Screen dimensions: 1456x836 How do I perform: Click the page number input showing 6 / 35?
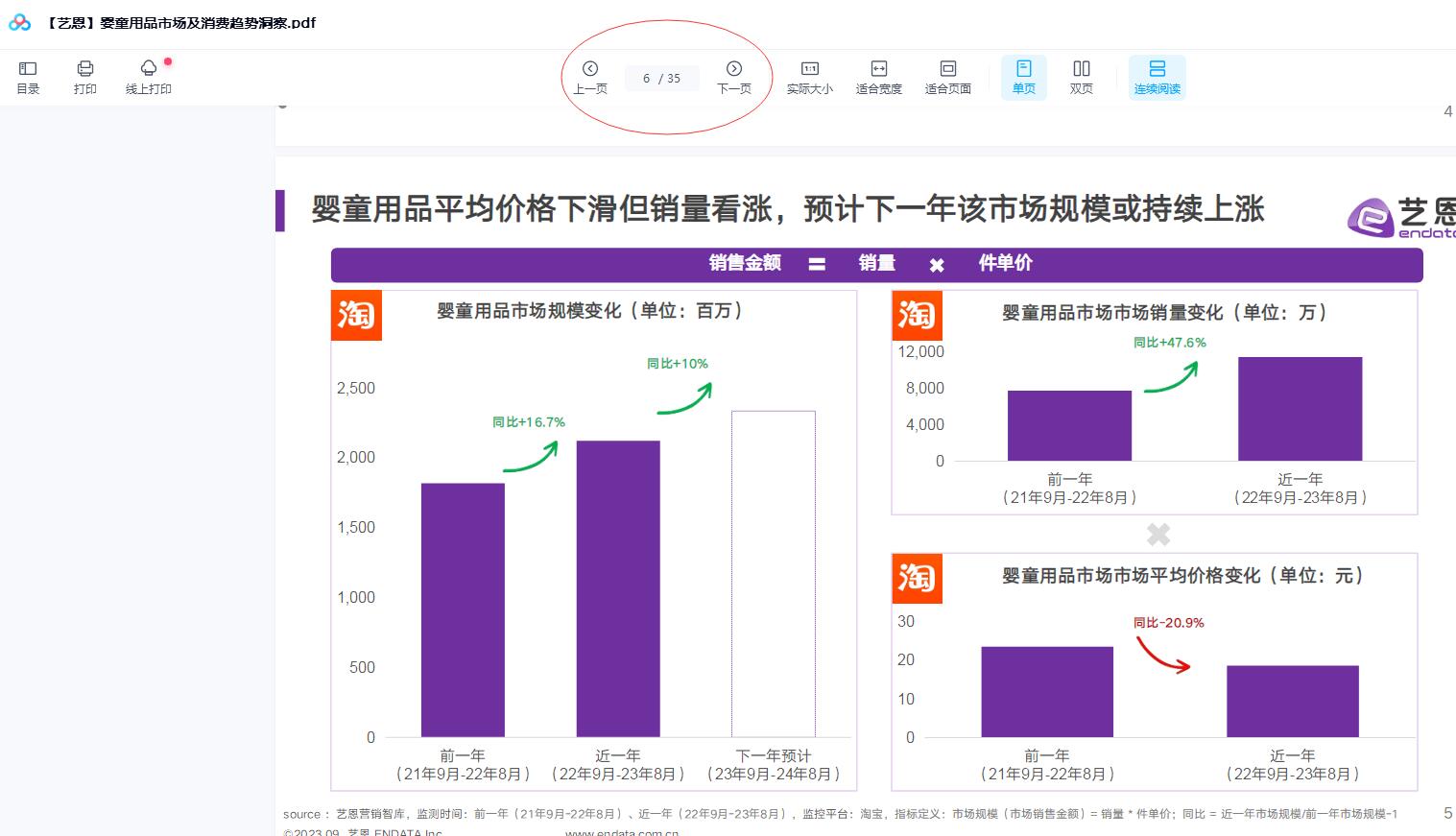(x=661, y=78)
